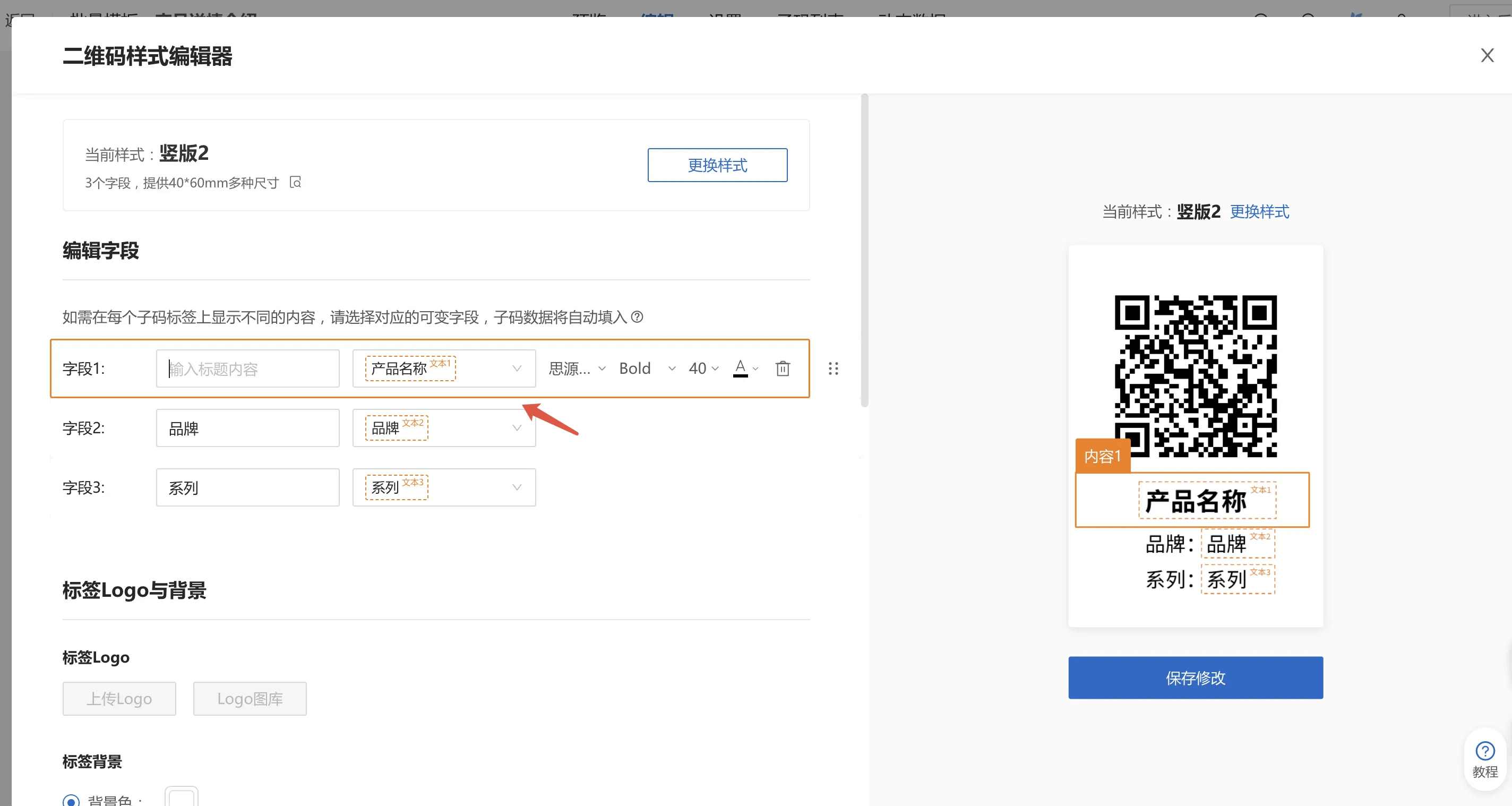This screenshot has width=1512, height=806.
Task: Click the 标签Logo与背景 section heading
Action: tap(134, 590)
